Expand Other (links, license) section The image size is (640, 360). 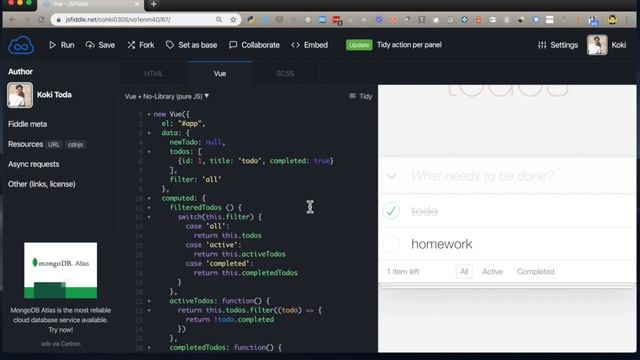click(x=42, y=184)
